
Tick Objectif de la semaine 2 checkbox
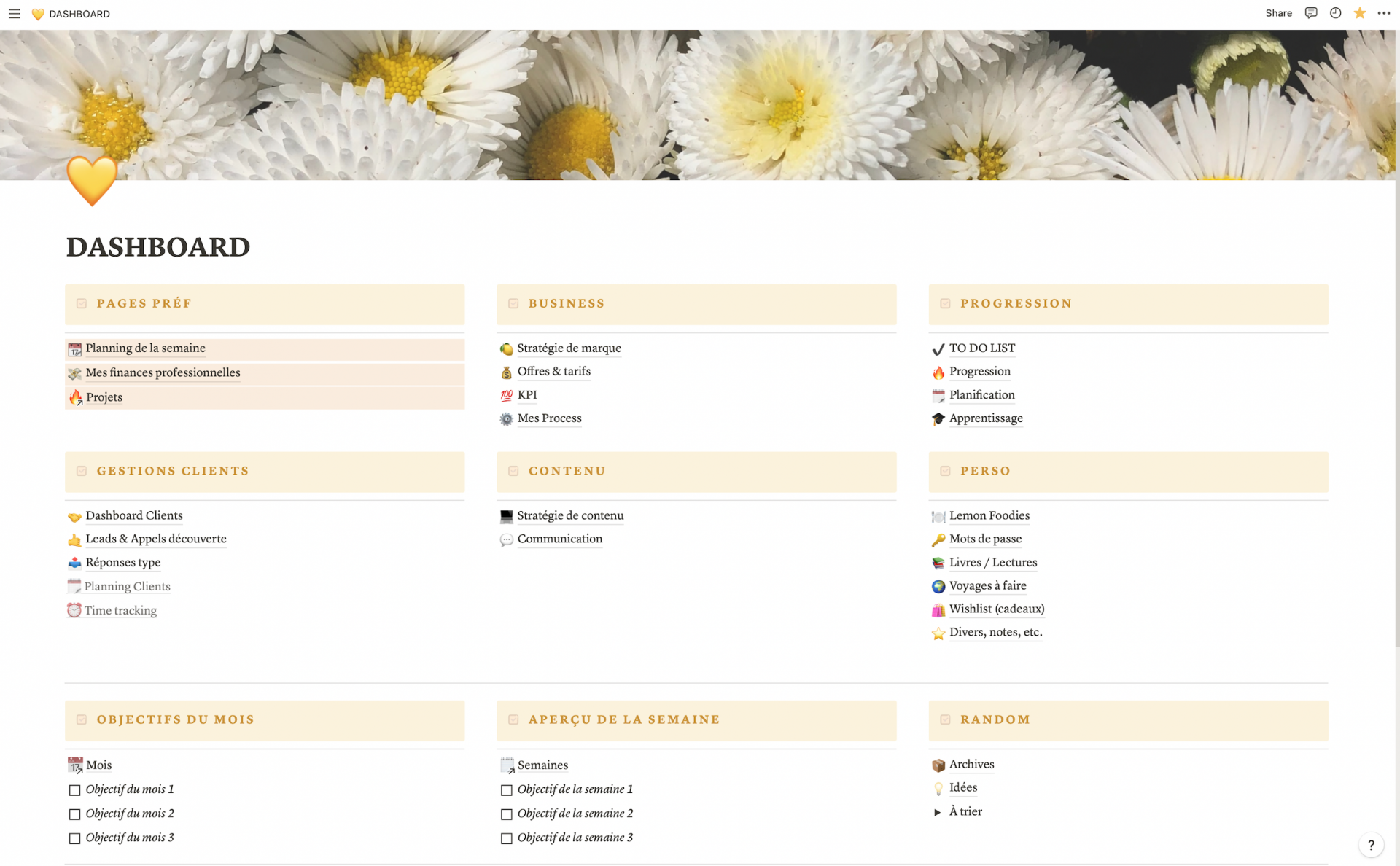pos(507,814)
